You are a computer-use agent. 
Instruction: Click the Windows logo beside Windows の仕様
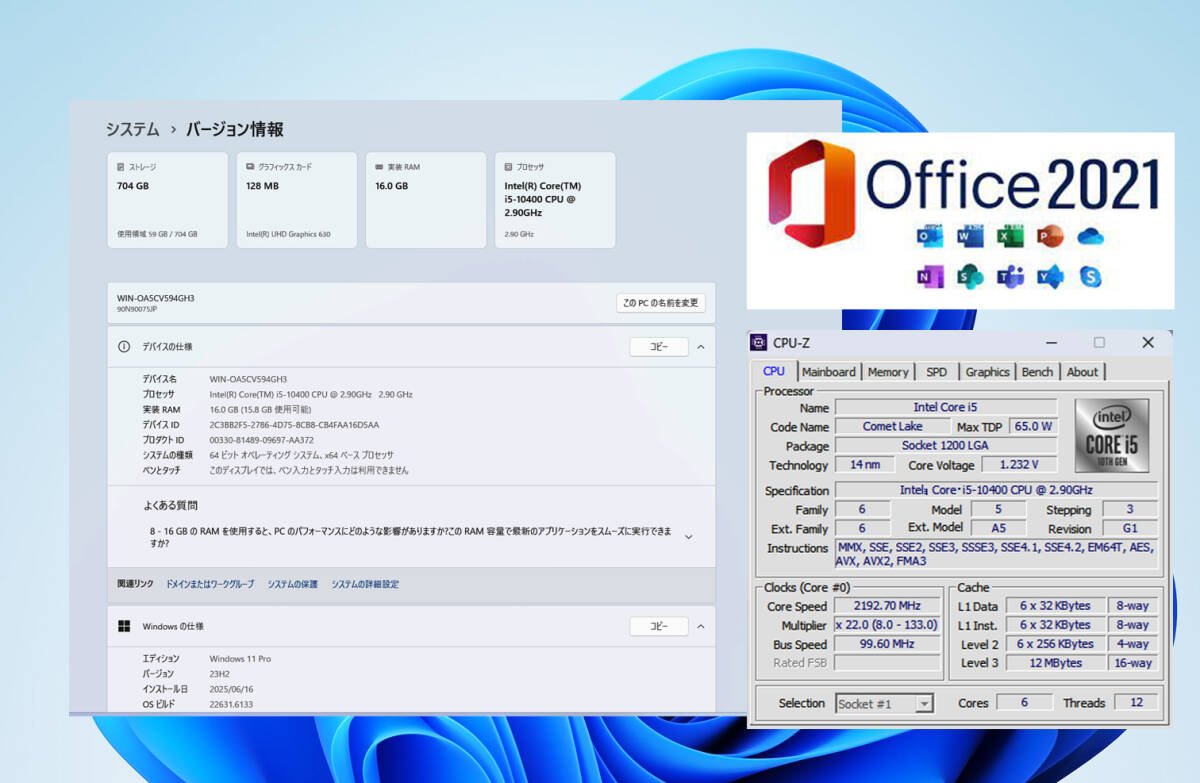[x=124, y=626]
